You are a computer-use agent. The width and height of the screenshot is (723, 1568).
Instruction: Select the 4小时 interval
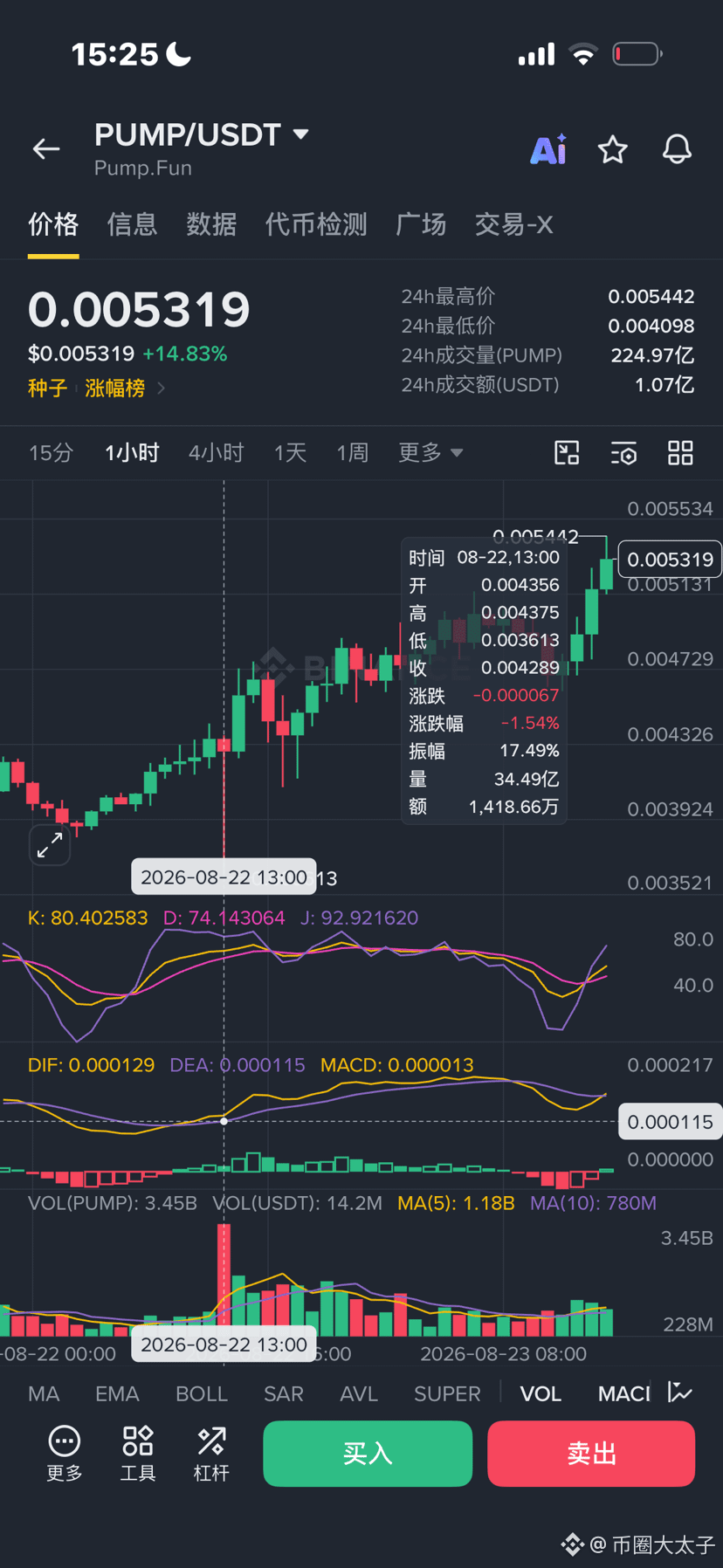[x=216, y=453]
